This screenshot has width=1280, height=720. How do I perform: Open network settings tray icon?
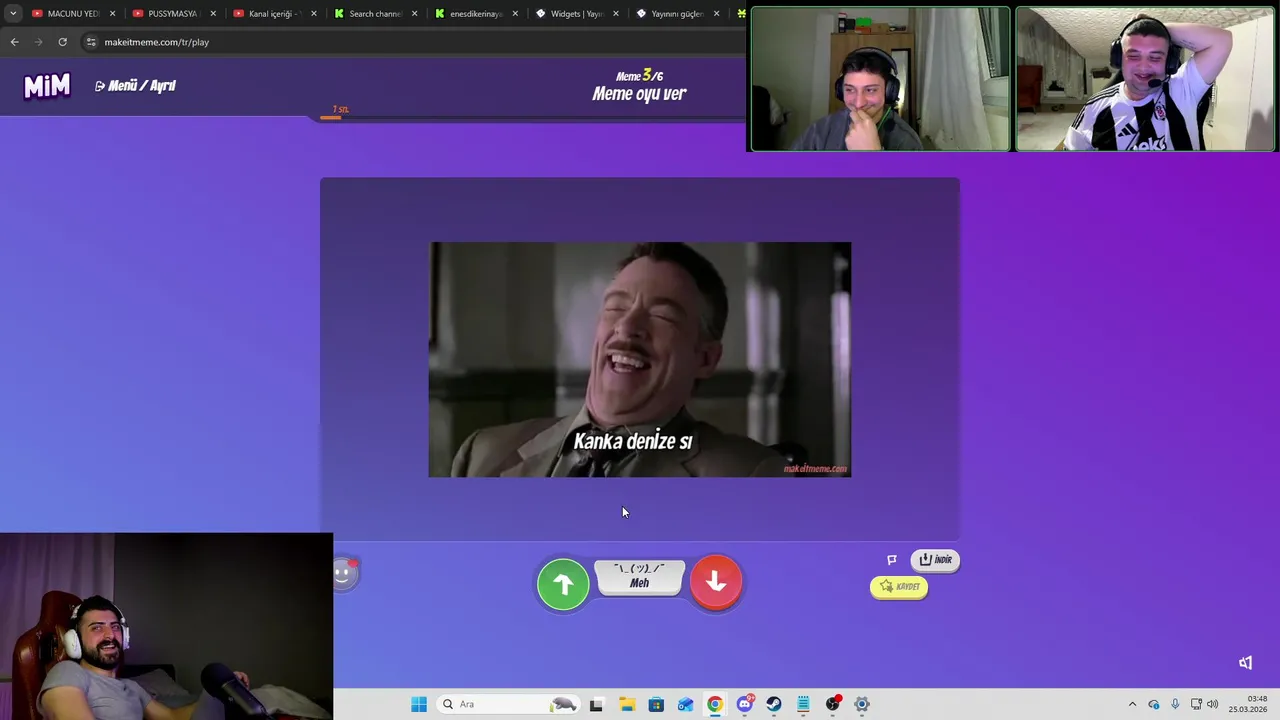coord(1196,704)
